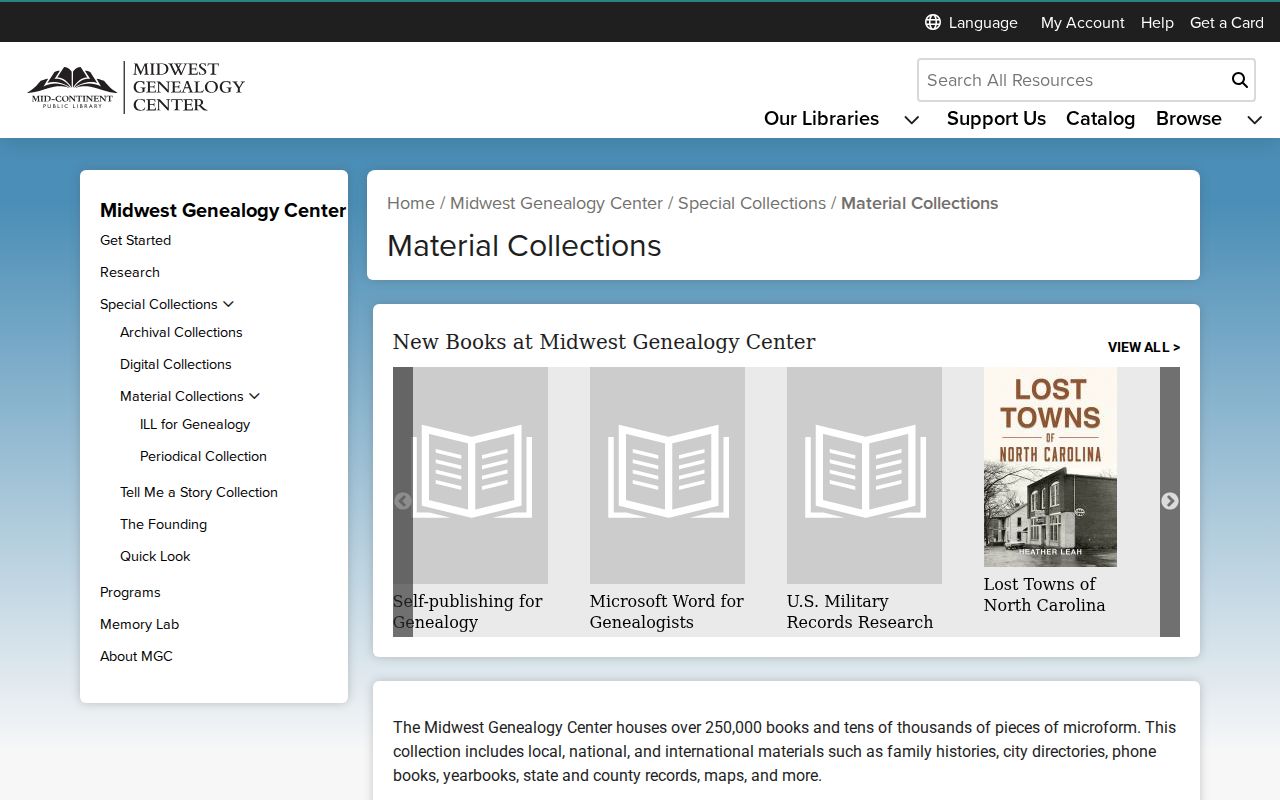The image size is (1280, 800).
Task: Select Digital Collections in sidebar
Action: point(176,364)
